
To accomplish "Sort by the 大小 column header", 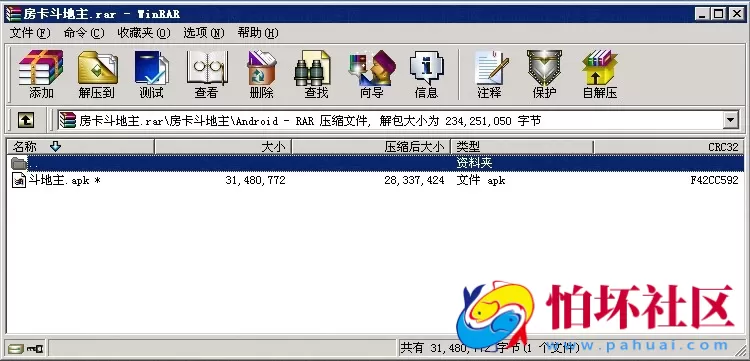I will pos(223,147).
